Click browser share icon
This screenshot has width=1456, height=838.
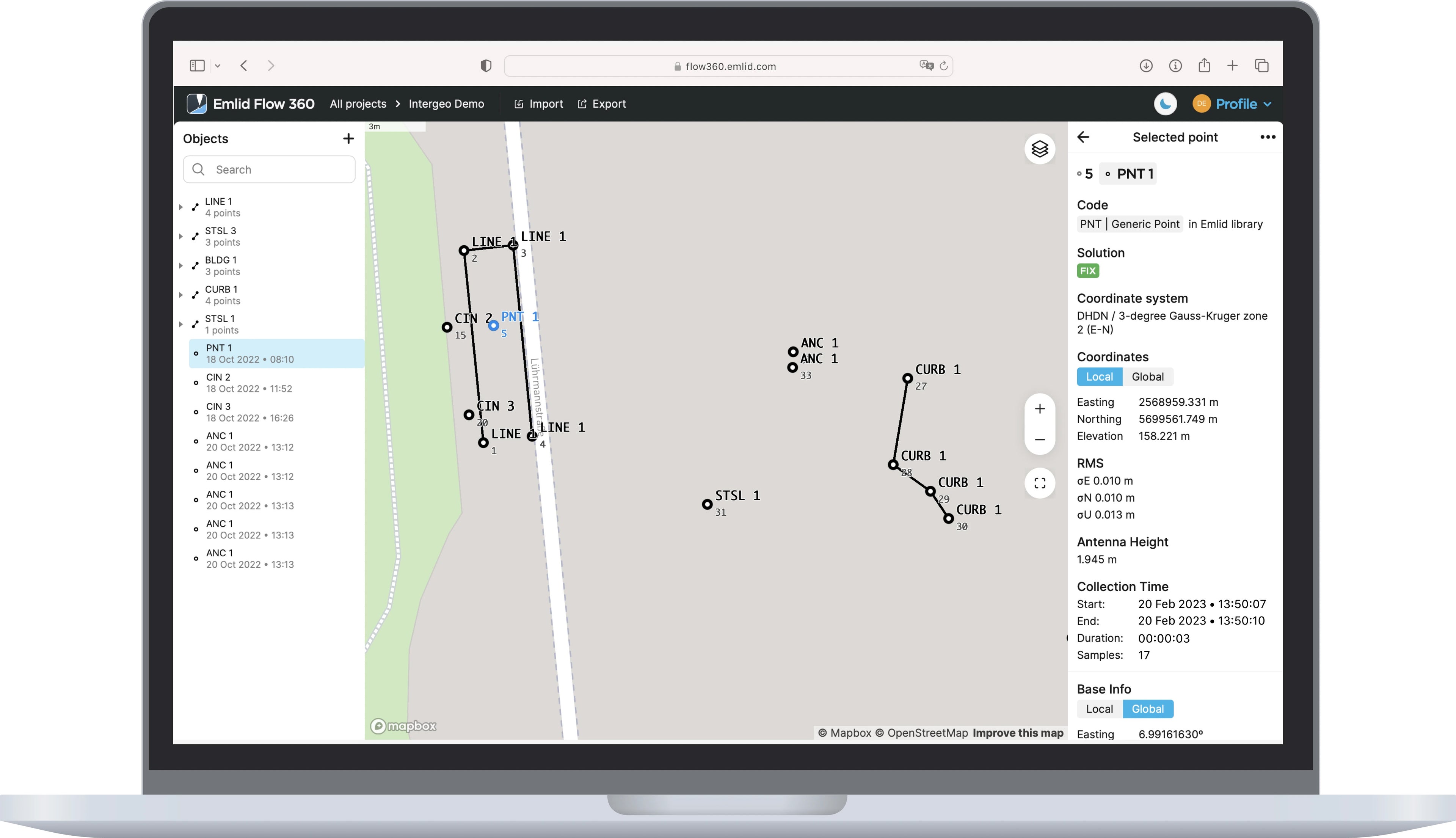1204,66
